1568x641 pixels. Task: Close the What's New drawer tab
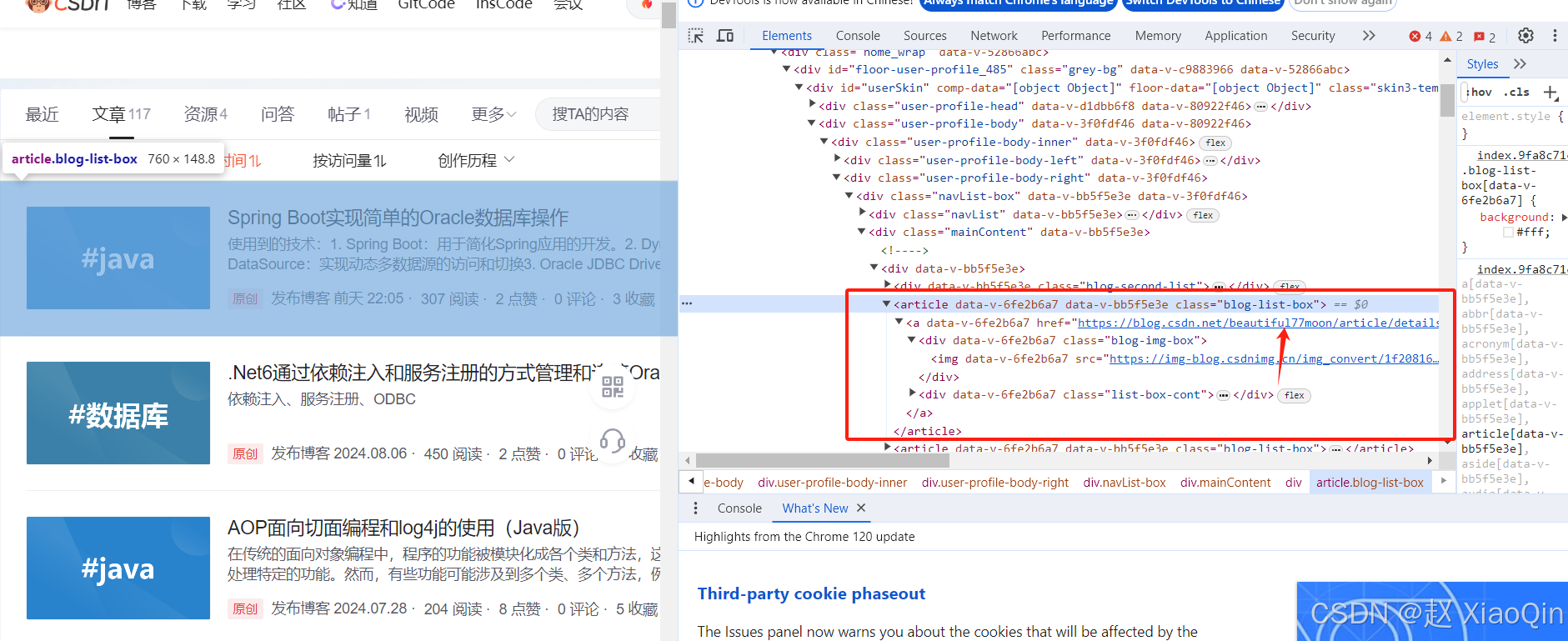[861, 508]
